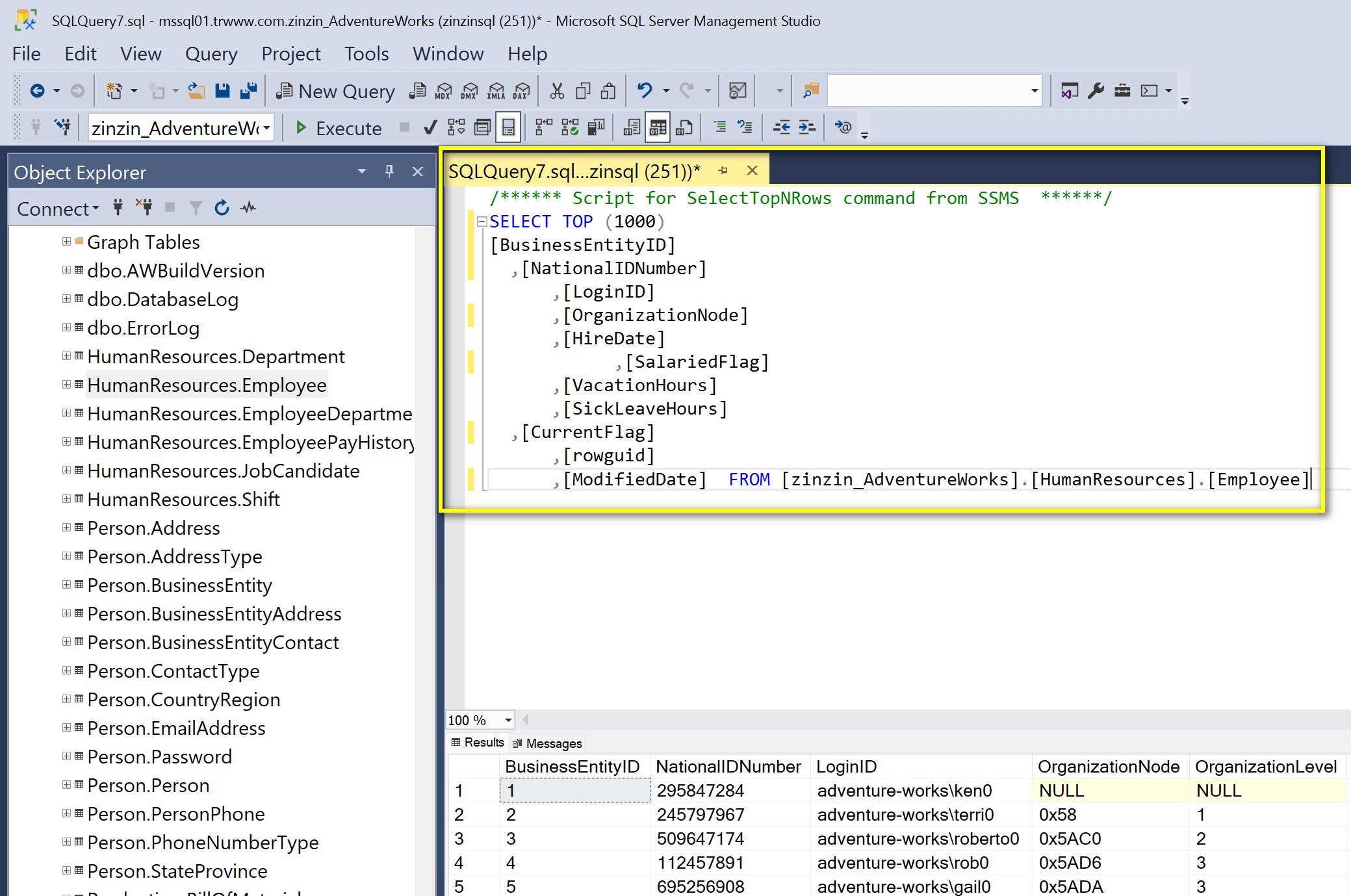Open the Find search combo box dropdown arrow
Screen dimensions: 1351x896
(1034, 91)
